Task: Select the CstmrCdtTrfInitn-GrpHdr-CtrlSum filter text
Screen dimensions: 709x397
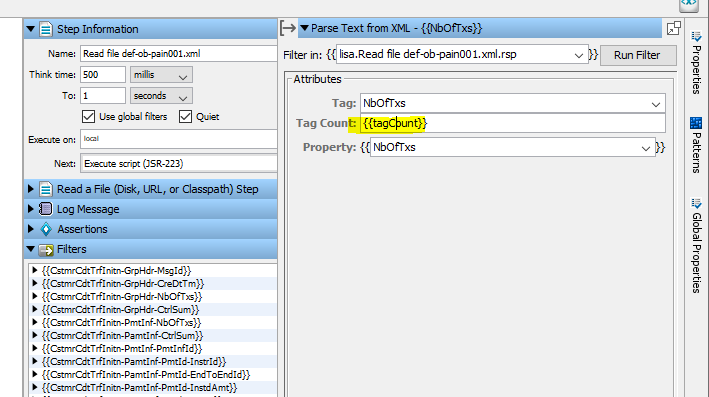Action: pos(120,310)
